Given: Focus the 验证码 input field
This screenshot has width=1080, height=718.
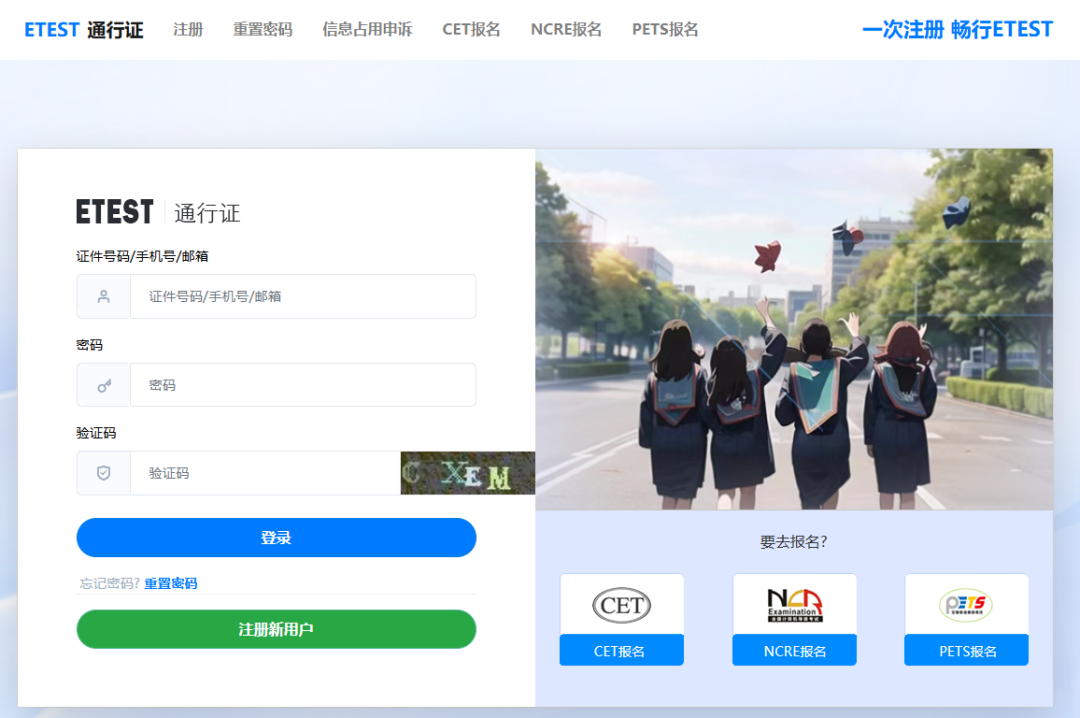Looking at the screenshot, I should (265, 473).
